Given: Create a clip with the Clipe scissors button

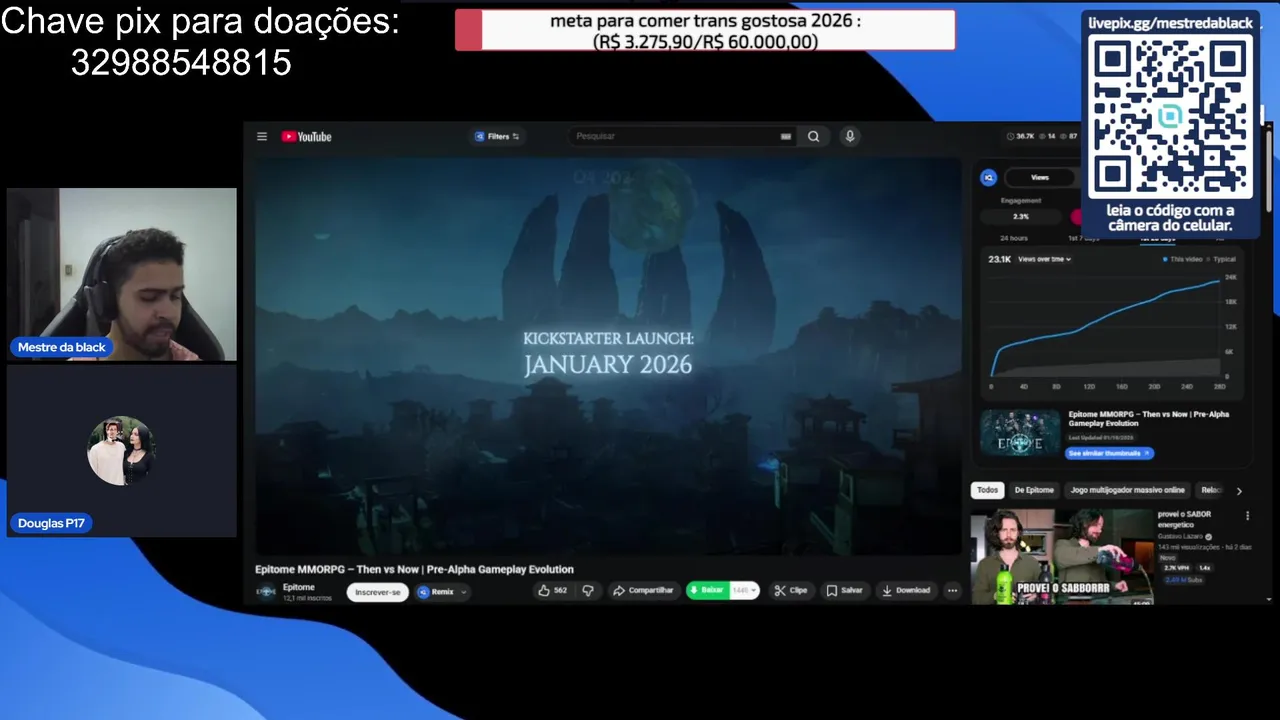Looking at the screenshot, I should [x=792, y=591].
